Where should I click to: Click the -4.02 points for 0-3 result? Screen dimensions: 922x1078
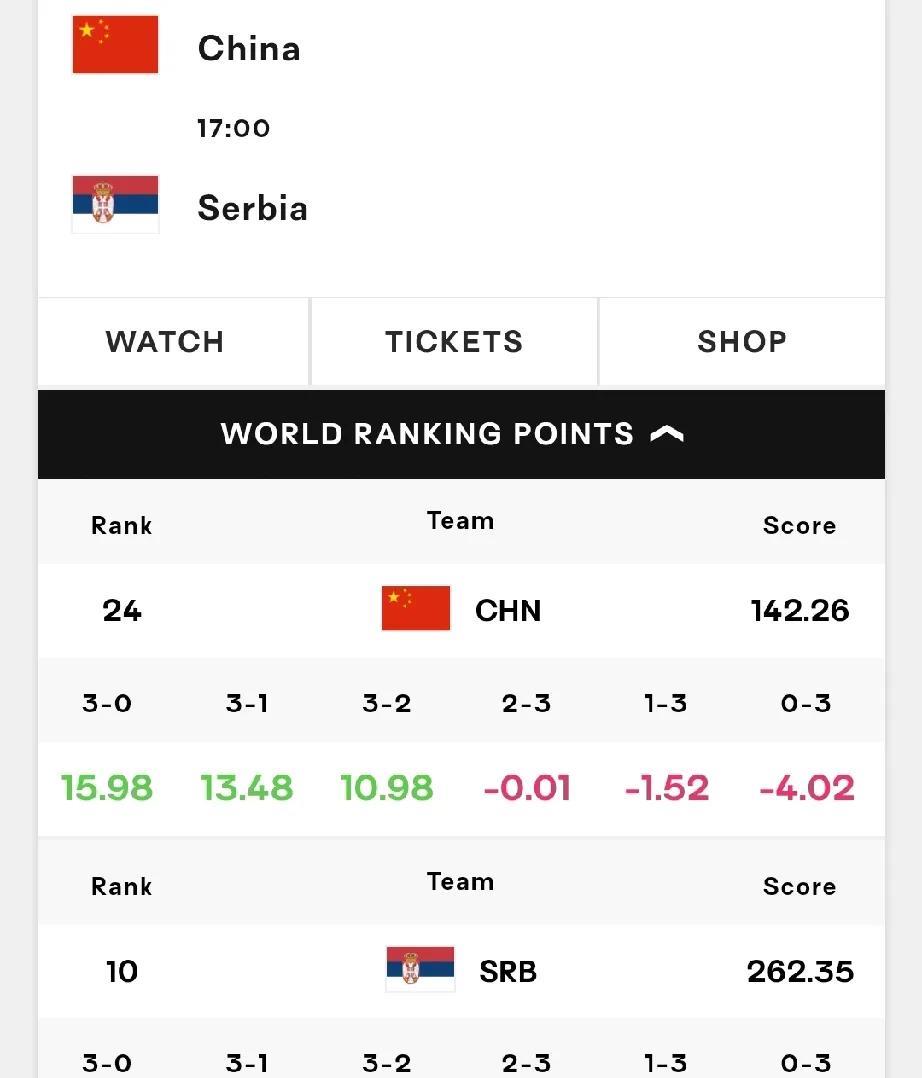pos(806,788)
